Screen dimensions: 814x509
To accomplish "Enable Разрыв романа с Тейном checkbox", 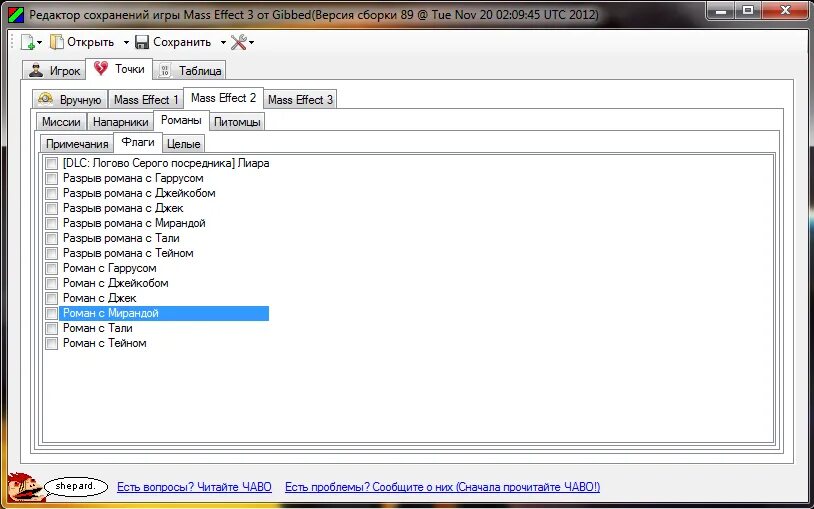I will coord(51,253).
